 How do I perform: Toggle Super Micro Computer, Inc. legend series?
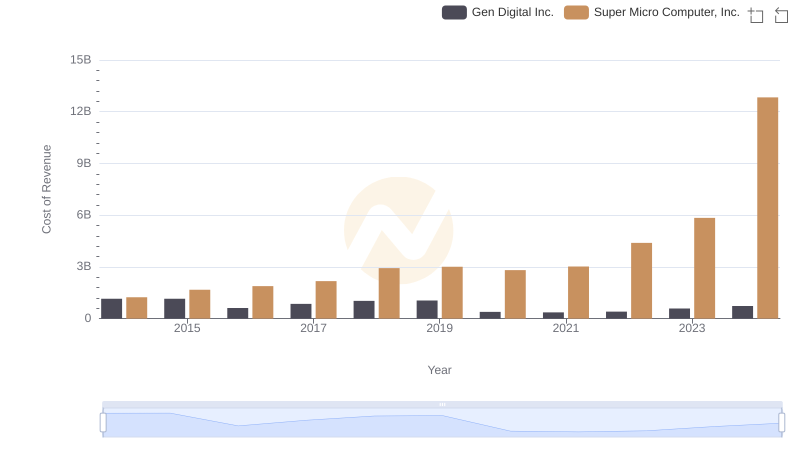652,12
